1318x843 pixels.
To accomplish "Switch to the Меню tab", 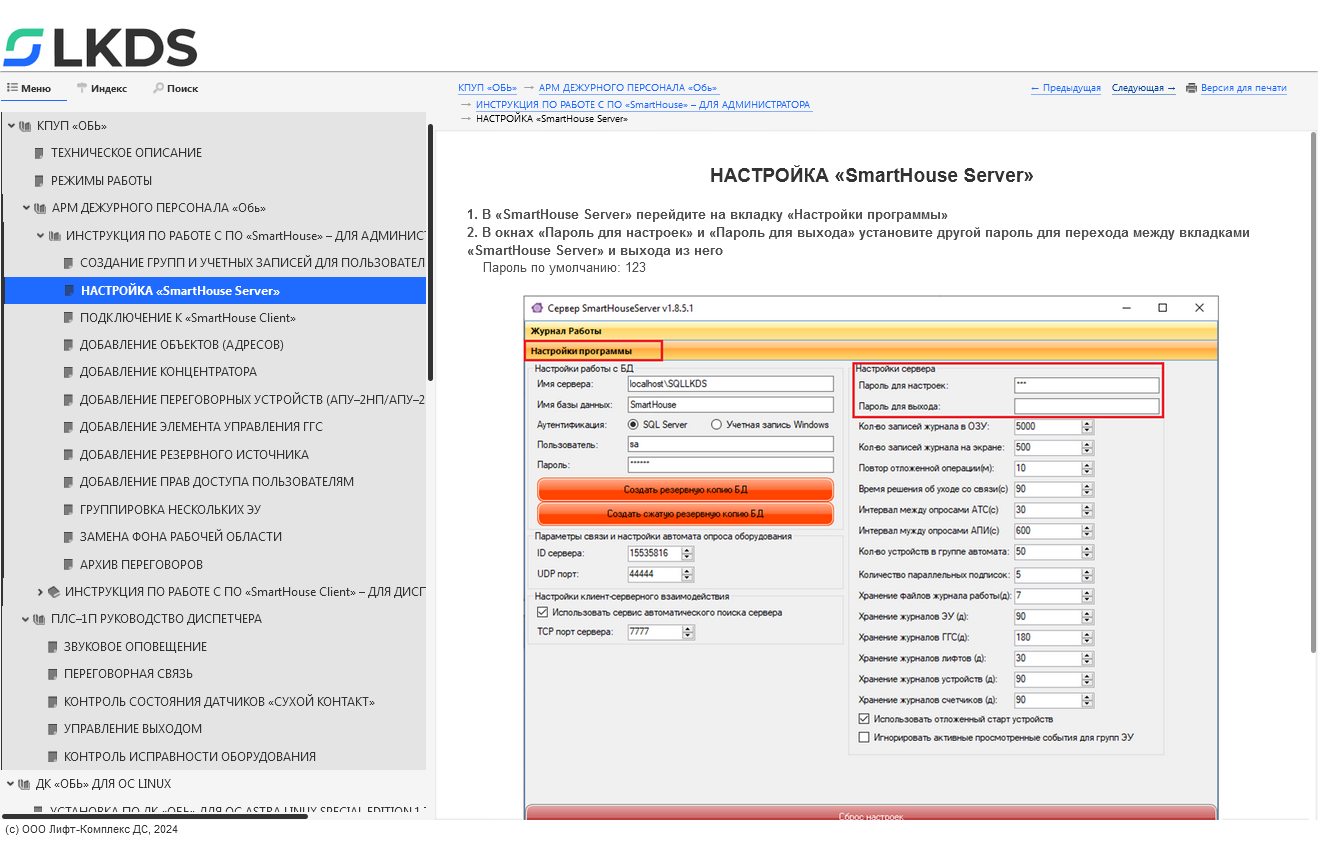I will pyautogui.click(x=29, y=88).
